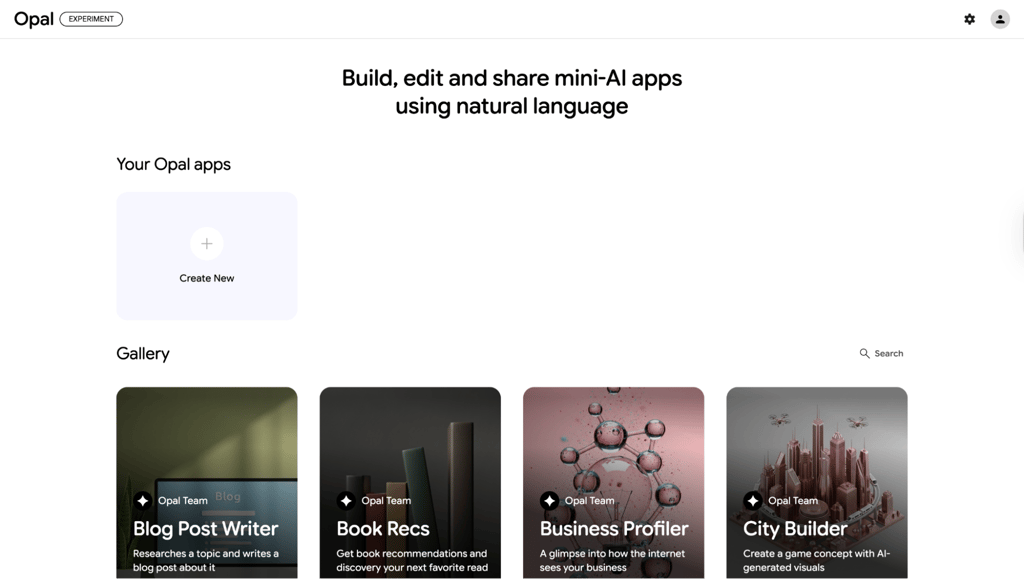
Task: Select the Your Opal apps heading
Action: point(174,164)
